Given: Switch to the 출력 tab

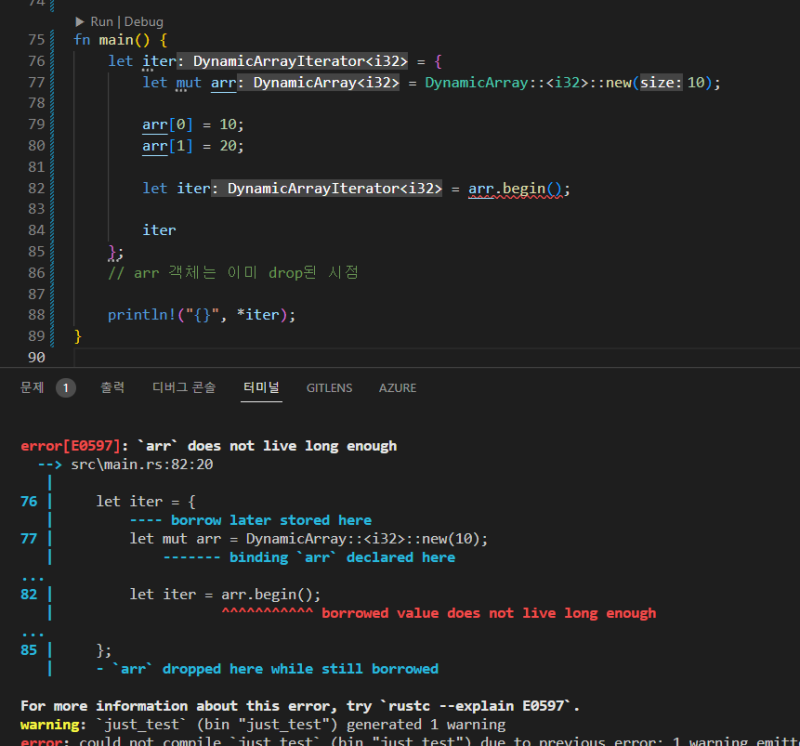Looking at the screenshot, I should (x=112, y=388).
